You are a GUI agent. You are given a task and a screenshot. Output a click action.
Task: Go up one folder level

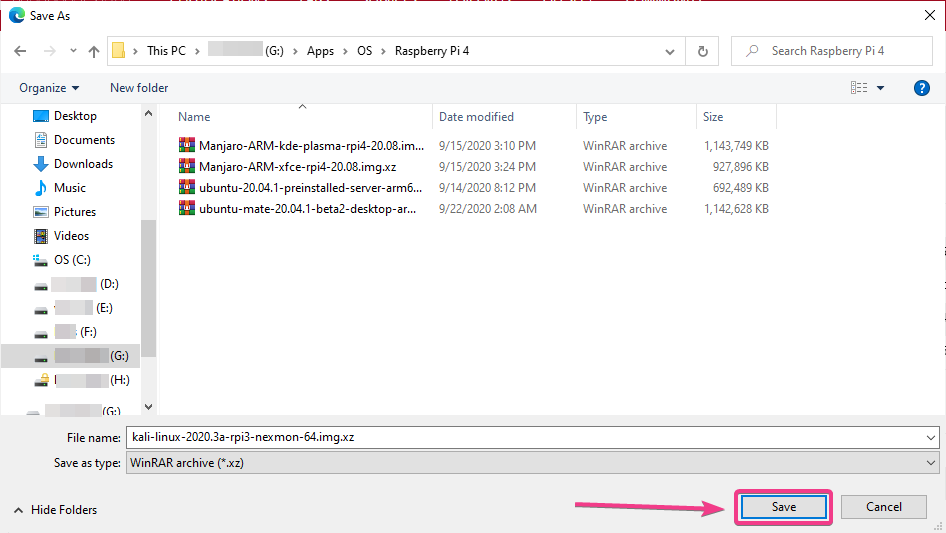point(94,51)
